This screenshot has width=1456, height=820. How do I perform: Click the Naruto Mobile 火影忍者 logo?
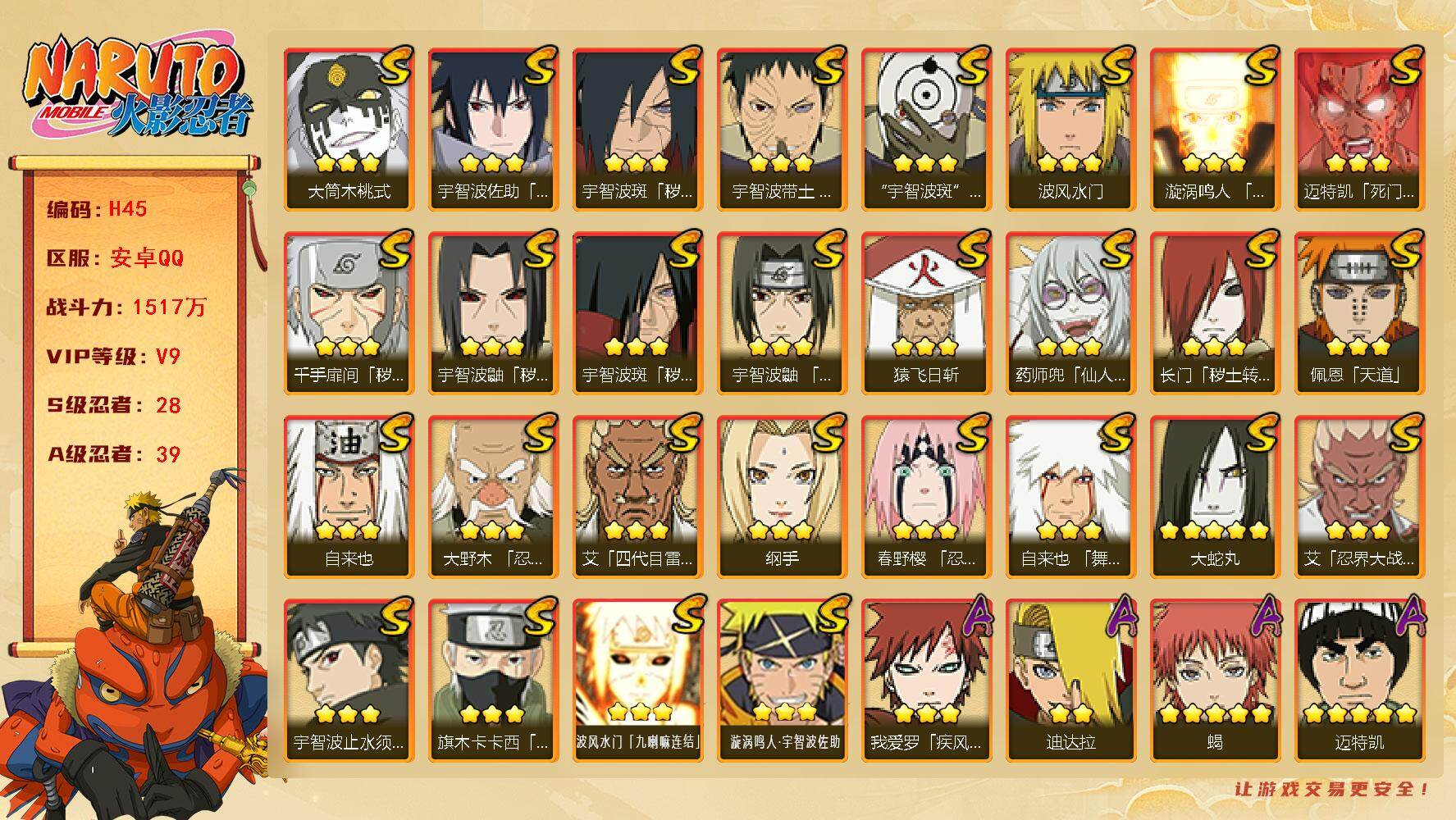pos(137,89)
